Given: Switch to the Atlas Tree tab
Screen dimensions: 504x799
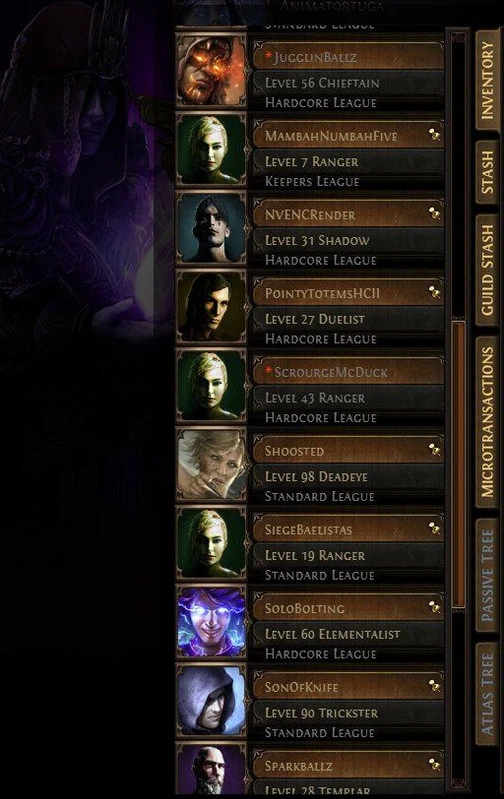Looking at the screenshot, I should 487,694.
